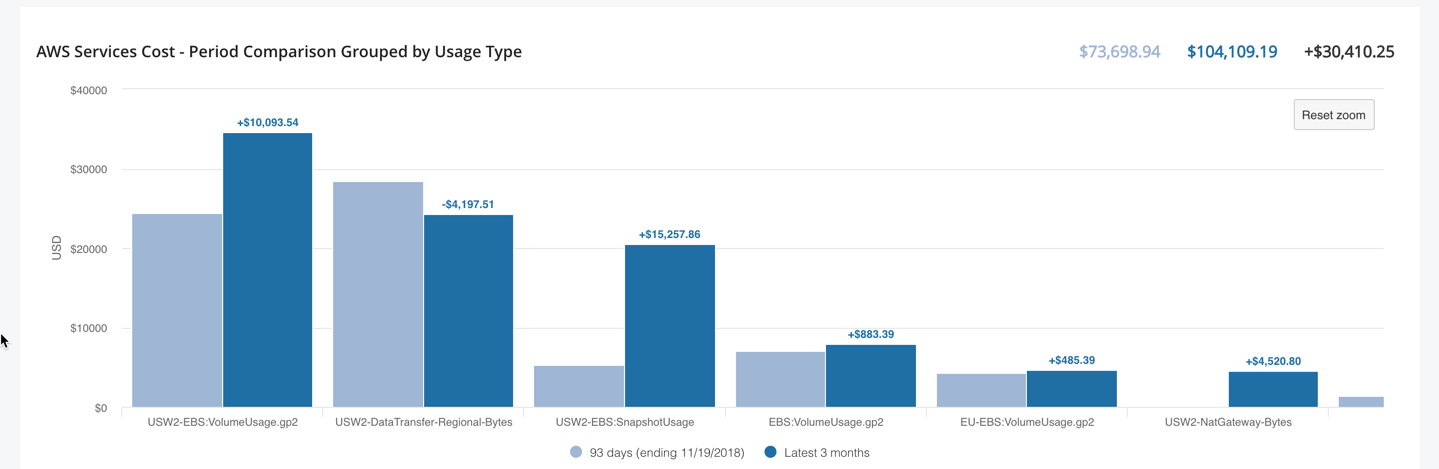Select the dark blue bar for USW2-NatGateway-Bytes
The height and width of the screenshot is (469, 1439).
pyautogui.click(x=1273, y=389)
